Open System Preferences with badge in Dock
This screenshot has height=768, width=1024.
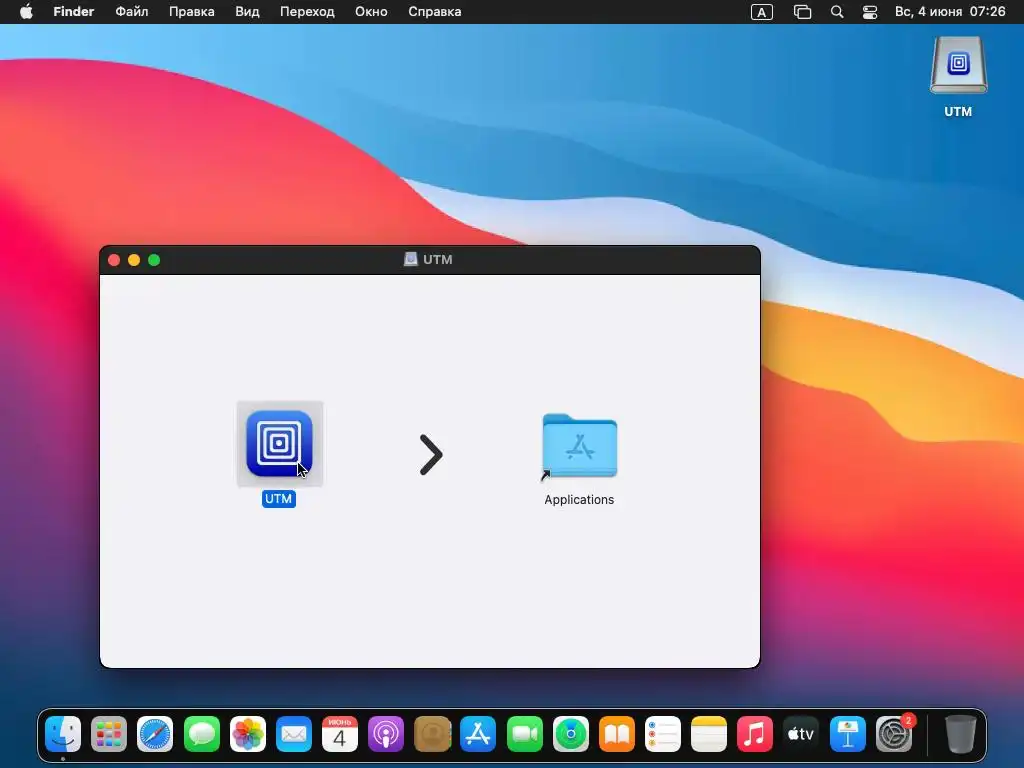tap(894, 734)
